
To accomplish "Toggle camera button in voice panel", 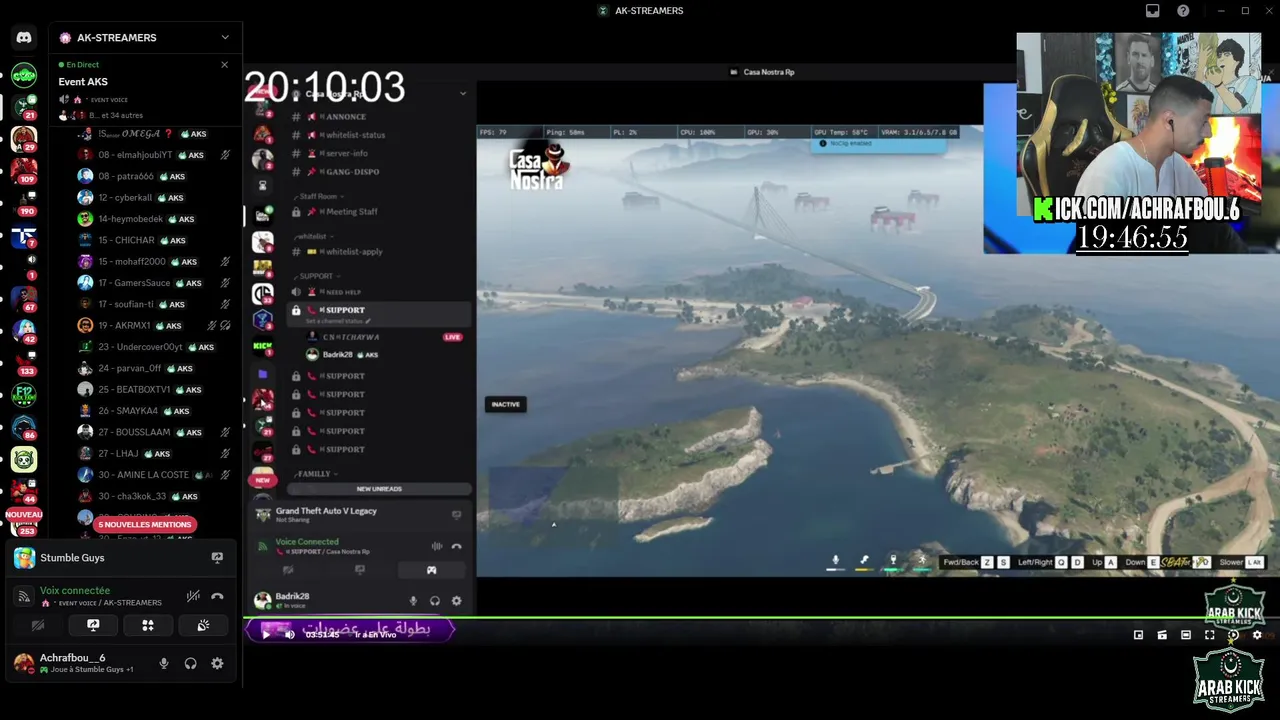I will pos(38,626).
